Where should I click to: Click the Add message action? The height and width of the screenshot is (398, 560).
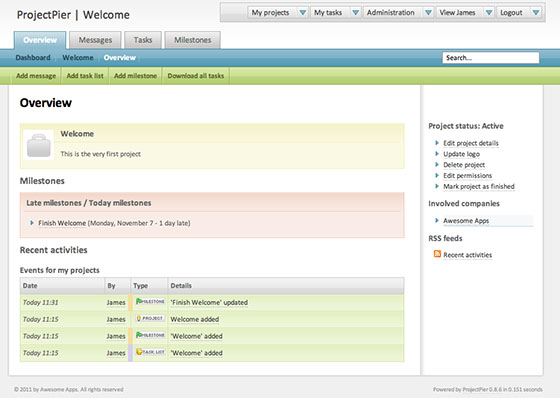click(x=36, y=76)
